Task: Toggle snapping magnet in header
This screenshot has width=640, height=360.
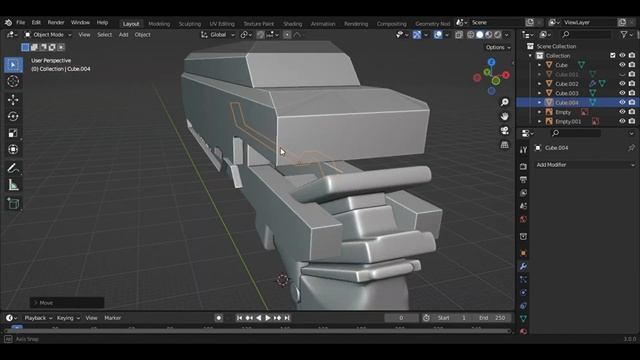Action: [x=260, y=35]
